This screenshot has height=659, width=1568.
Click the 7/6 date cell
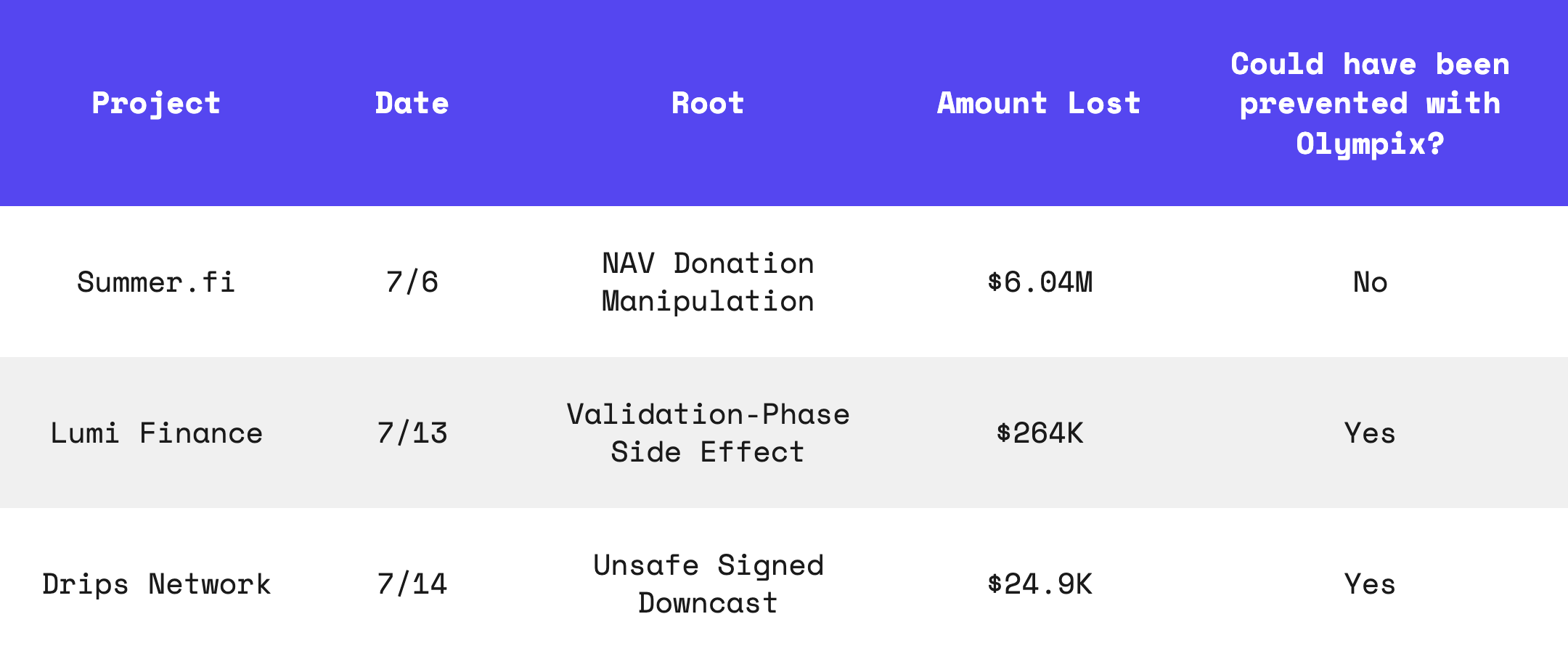click(x=412, y=282)
